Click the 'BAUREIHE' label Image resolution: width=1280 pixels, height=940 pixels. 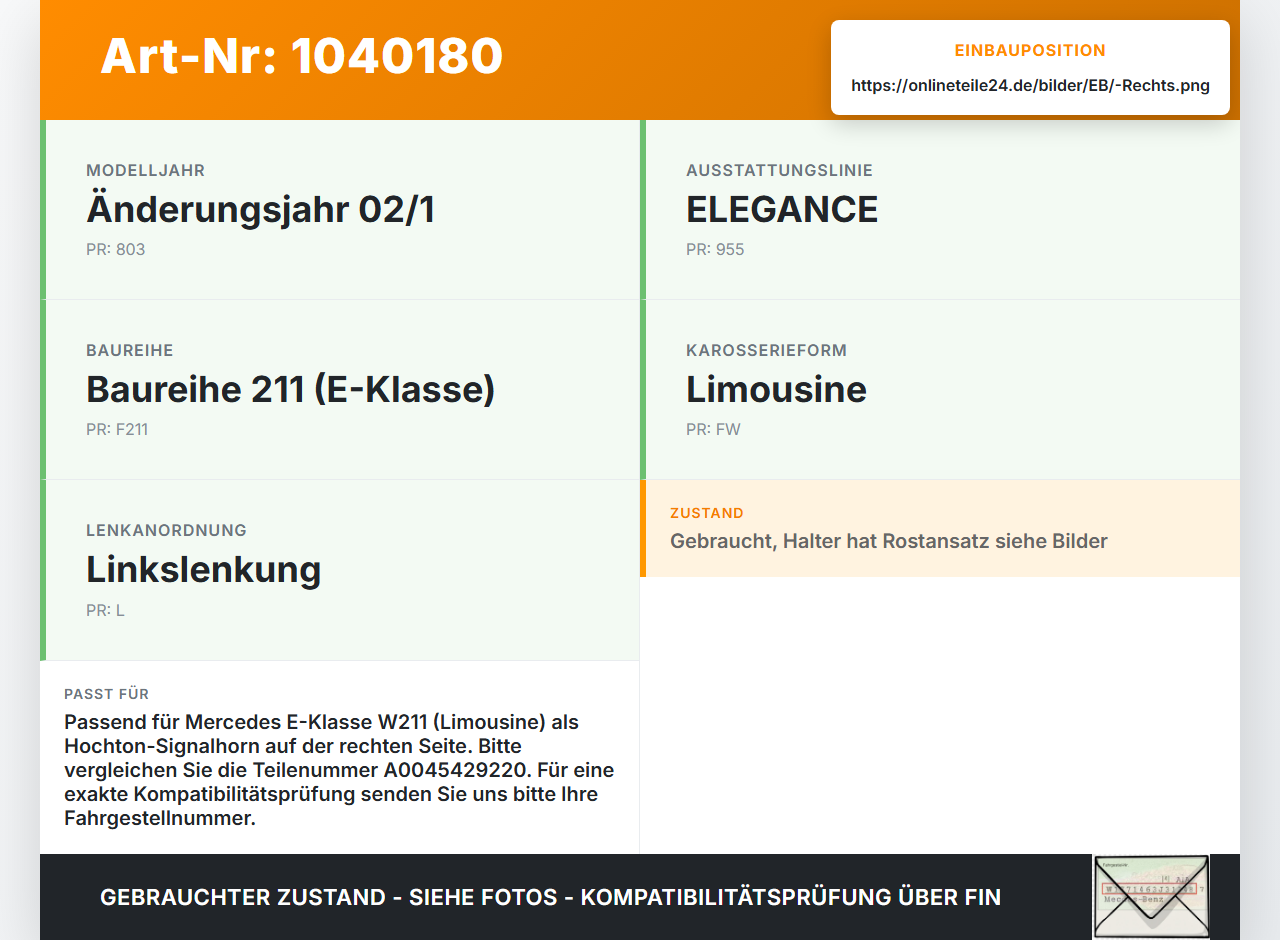(x=130, y=351)
